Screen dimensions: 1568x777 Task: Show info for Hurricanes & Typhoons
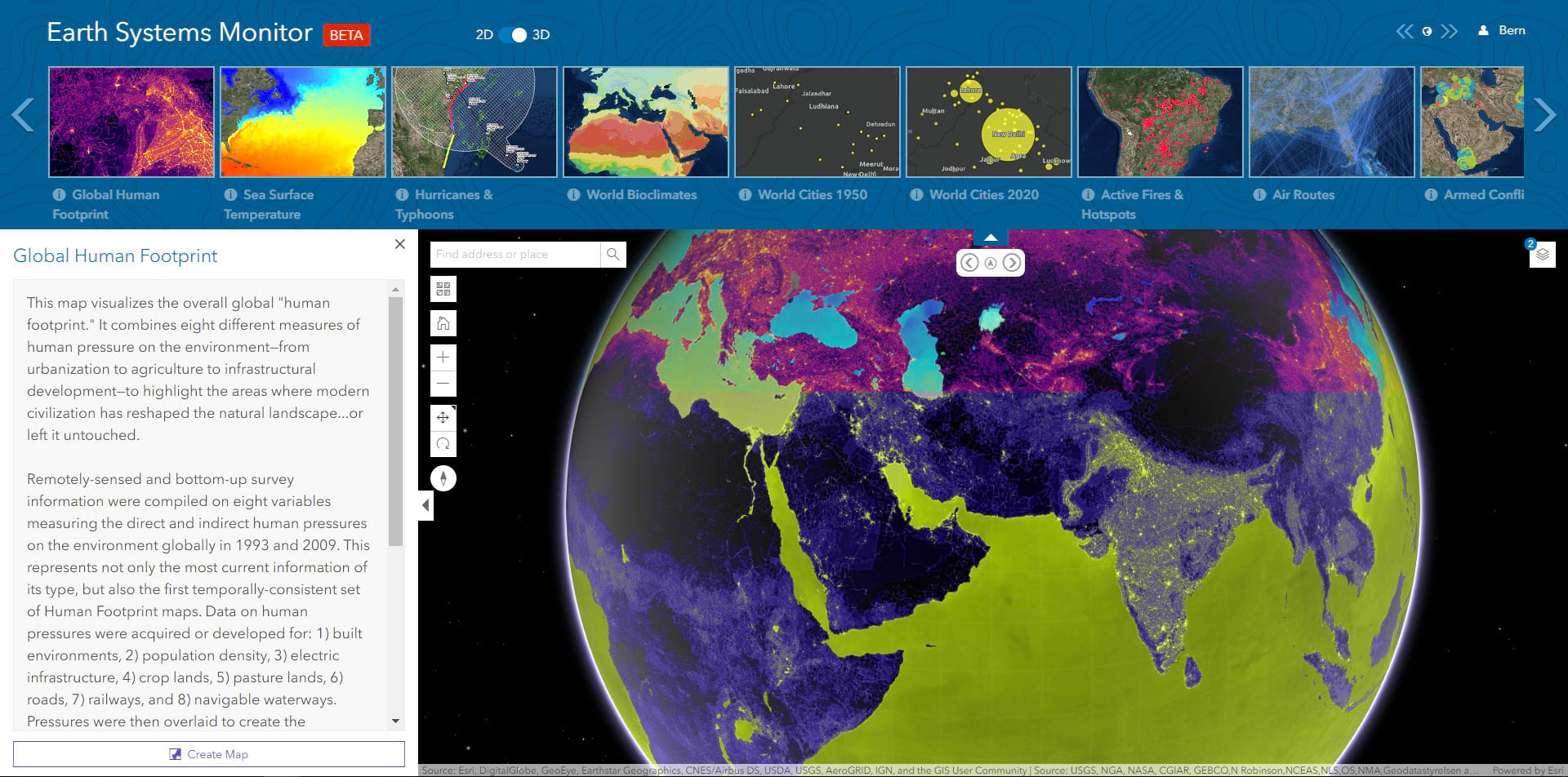point(402,194)
